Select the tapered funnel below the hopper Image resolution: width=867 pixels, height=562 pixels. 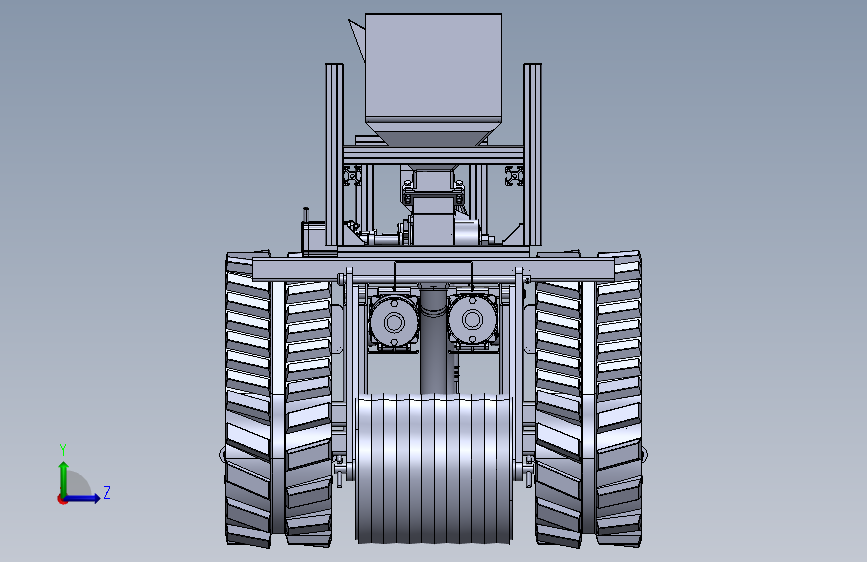tap(434, 134)
